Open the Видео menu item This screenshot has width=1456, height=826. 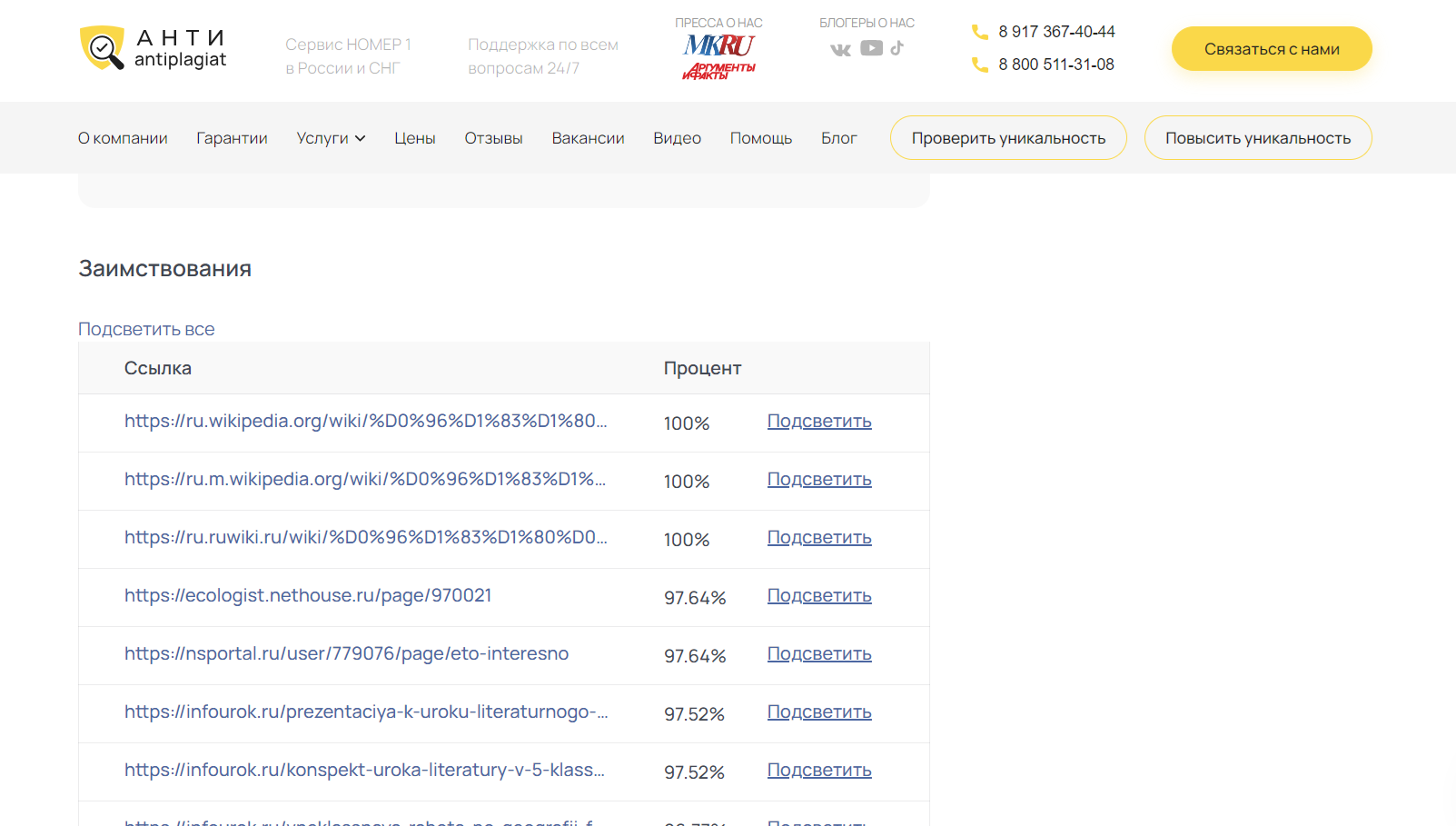677,138
